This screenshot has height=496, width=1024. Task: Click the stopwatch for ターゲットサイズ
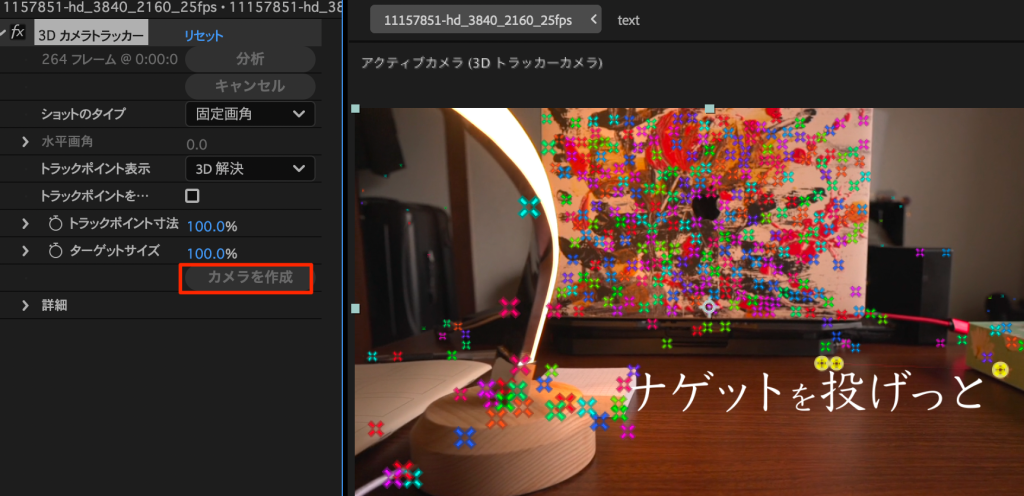[x=55, y=253]
